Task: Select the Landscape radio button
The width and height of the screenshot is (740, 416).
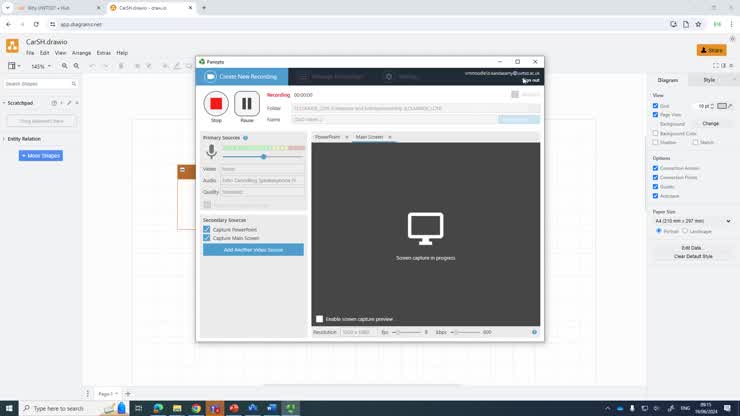Action: 685,231
